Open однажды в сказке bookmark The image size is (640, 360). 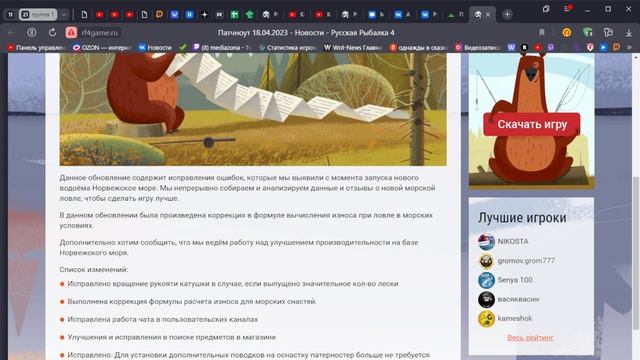tap(418, 48)
